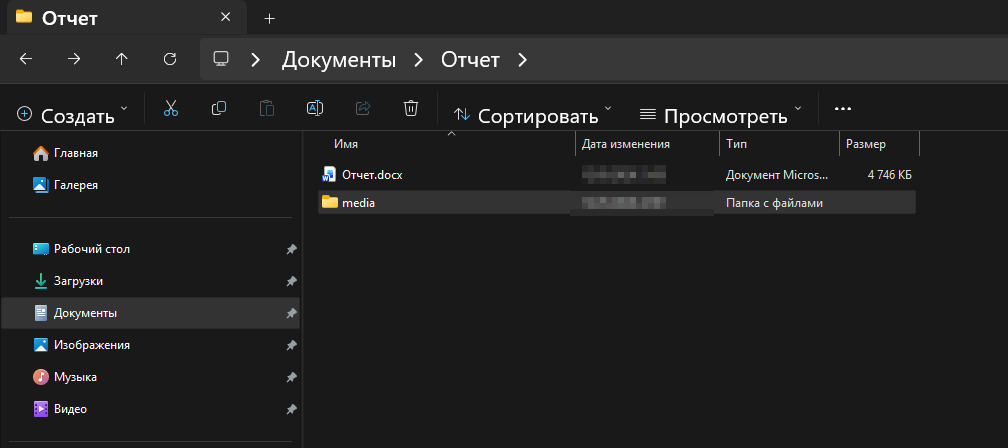Screen dimensions: 1008x448
Task: Open Загрузки in the sidebar
Action: click(150, 281)
